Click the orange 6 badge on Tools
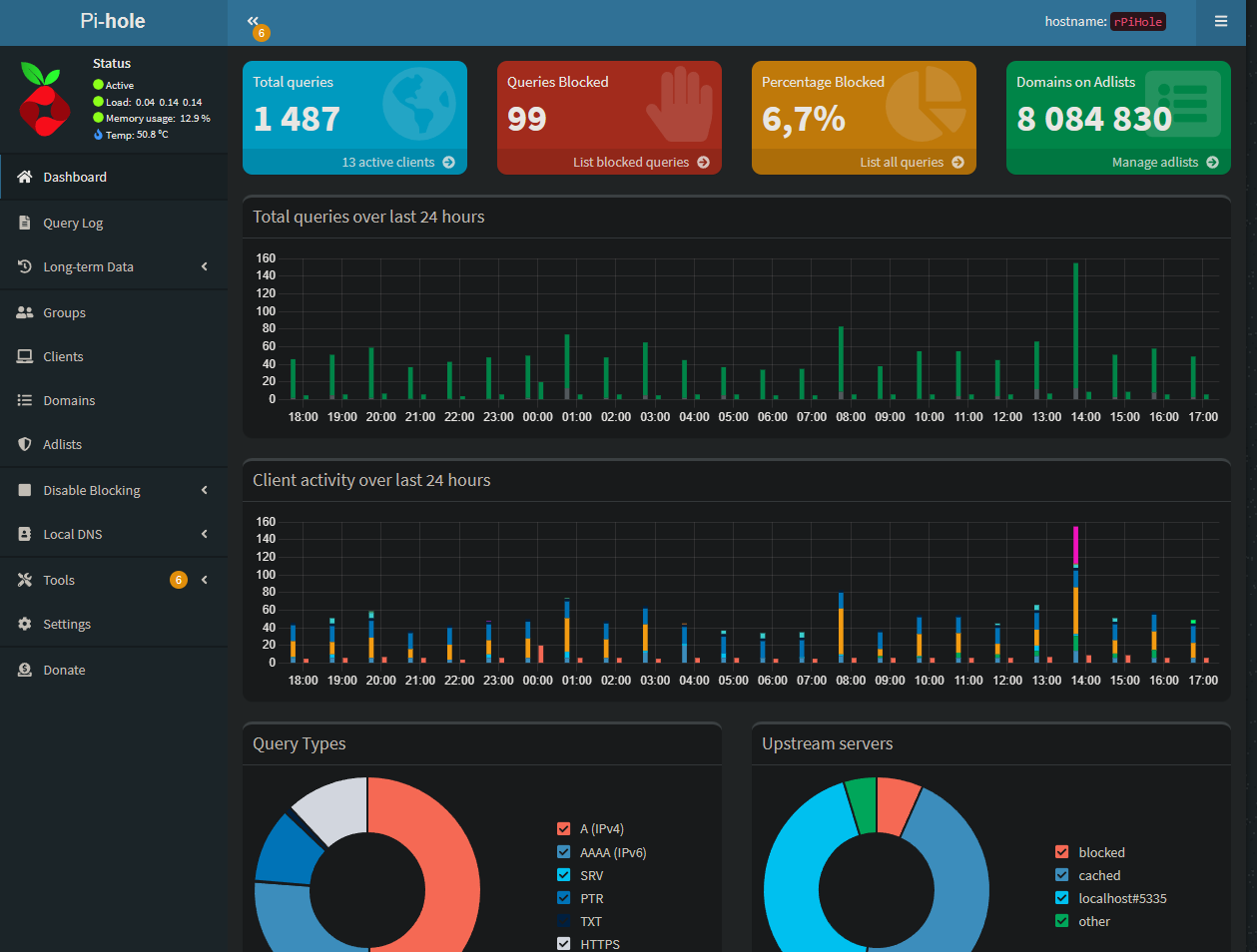Image resolution: width=1257 pixels, height=952 pixels. pos(179,580)
